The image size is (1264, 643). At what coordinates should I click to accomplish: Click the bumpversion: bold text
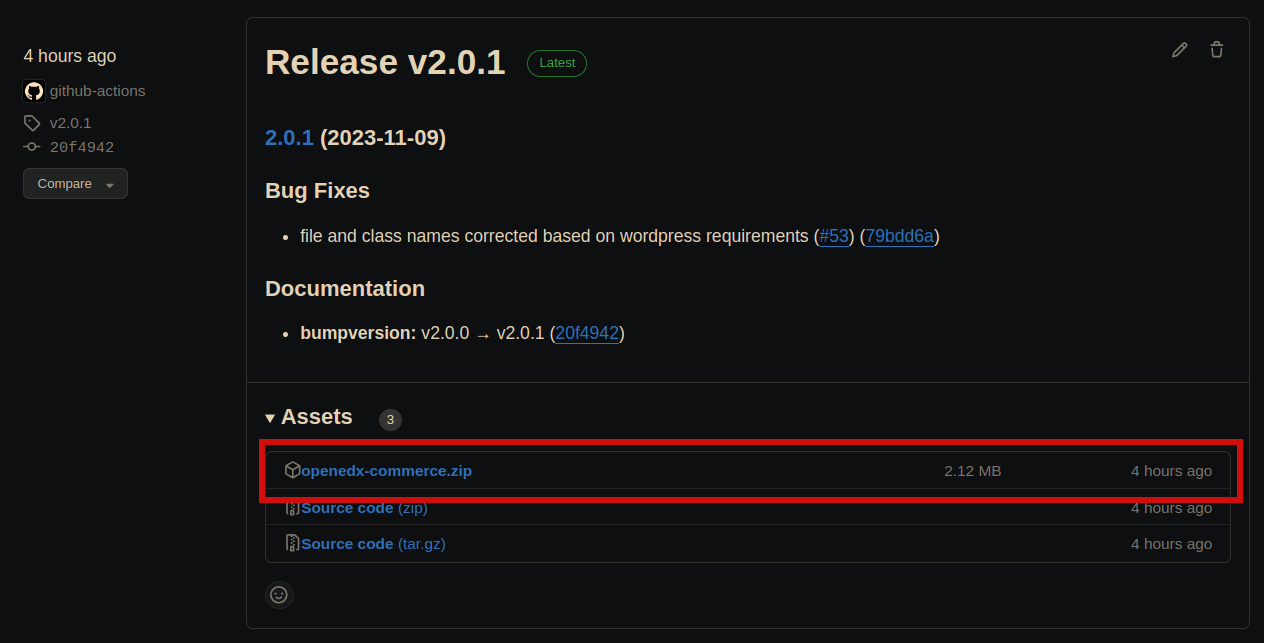[358, 333]
